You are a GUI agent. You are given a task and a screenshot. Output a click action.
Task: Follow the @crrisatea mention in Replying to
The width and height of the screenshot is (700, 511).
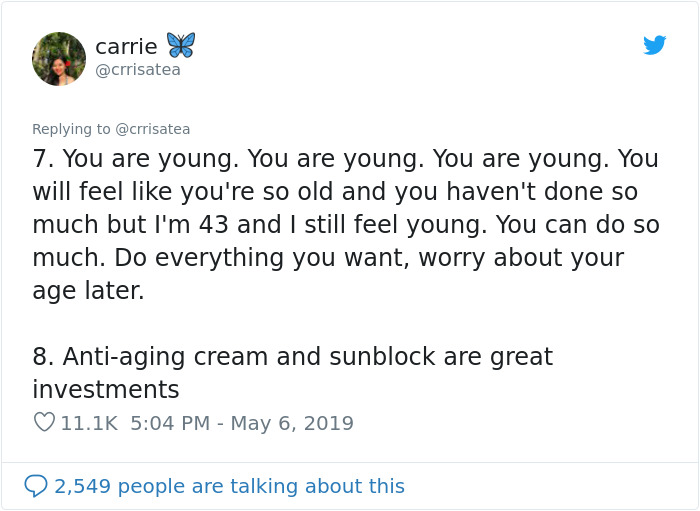(153, 129)
